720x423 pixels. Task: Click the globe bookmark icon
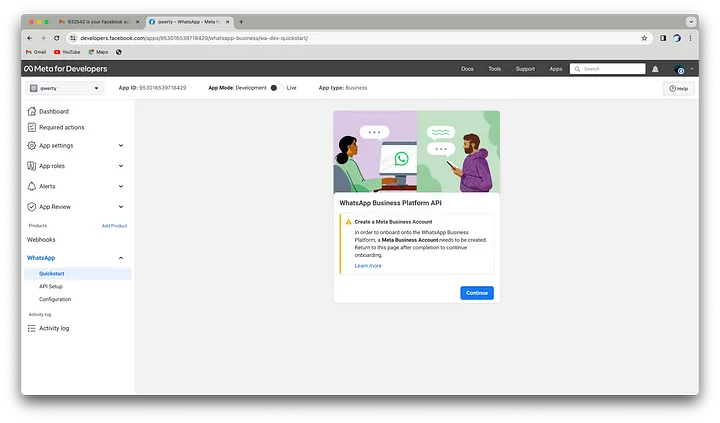pyautogui.click(x=118, y=52)
